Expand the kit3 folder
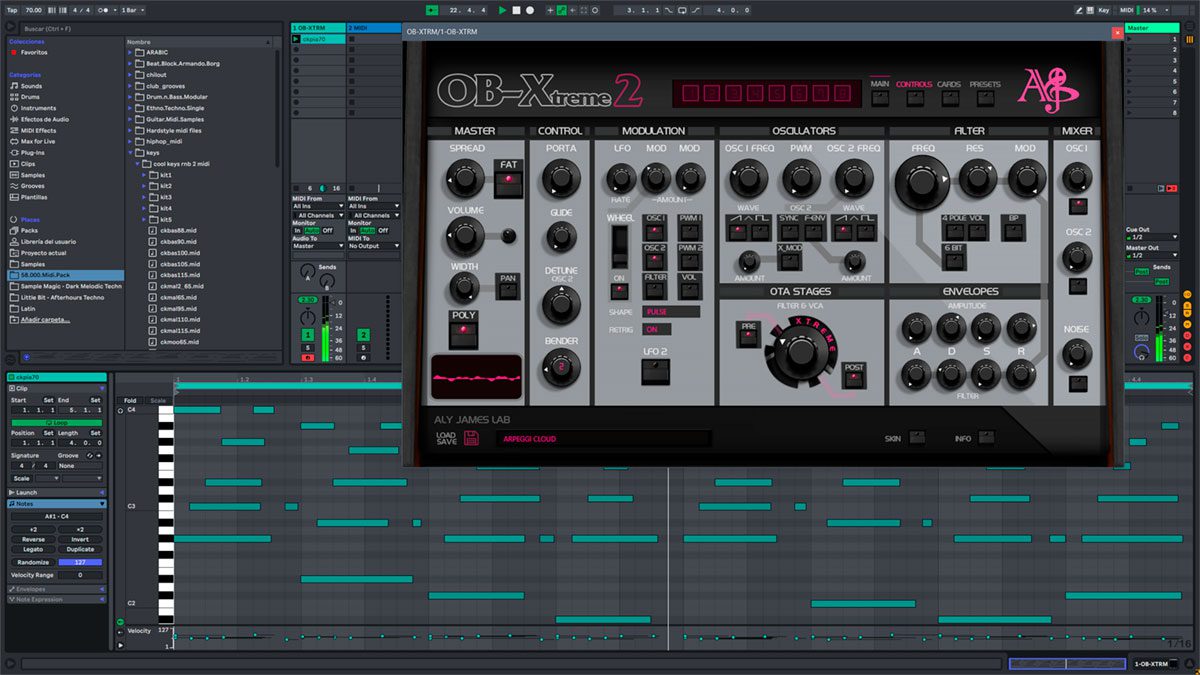The width and height of the screenshot is (1200, 675). (x=146, y=197)
